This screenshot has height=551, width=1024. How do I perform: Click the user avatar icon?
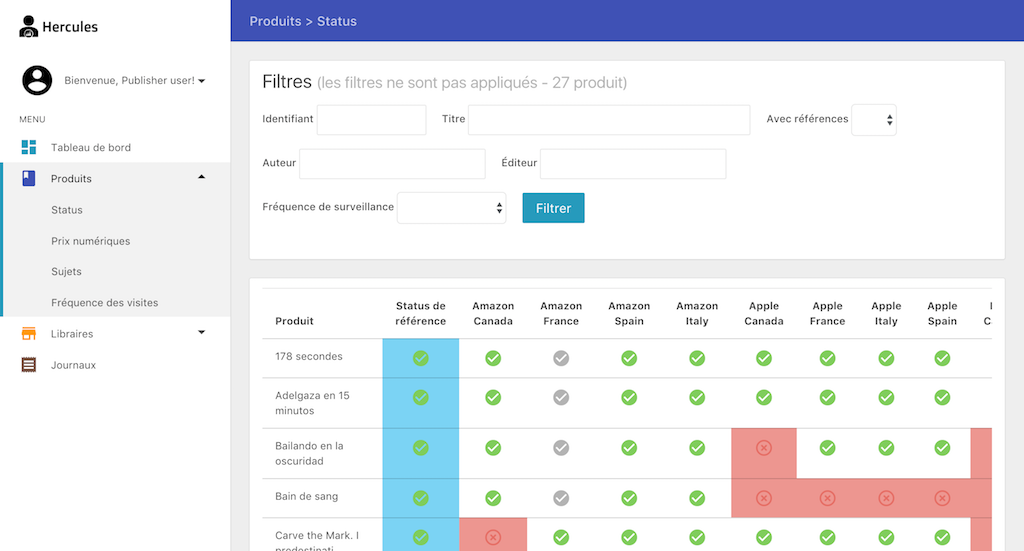[x=37, y=80]
